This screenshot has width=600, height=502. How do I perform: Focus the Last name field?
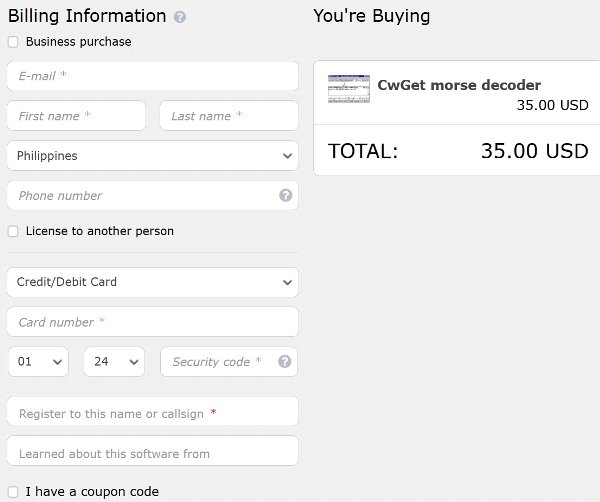click(x=229, y=116)
